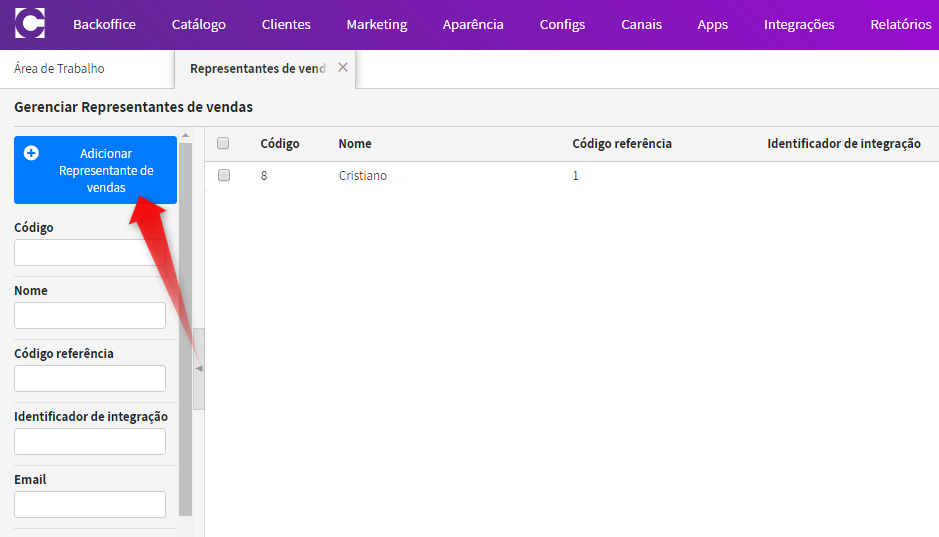Open the Catálogo menu
Image resolution: width=939 pixels, height=537 pixels.
tap(198, 25)
